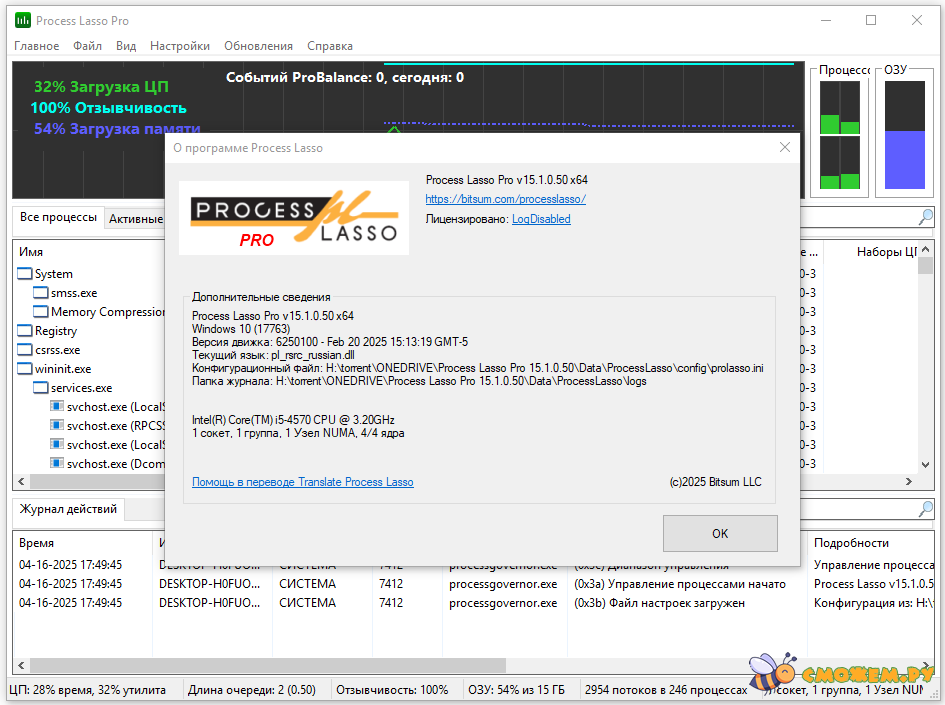Click the Process Lasso PRO logo image
The width and height of the screenshot is (945, 705).
pyautogui.click(x=294, y=218)
